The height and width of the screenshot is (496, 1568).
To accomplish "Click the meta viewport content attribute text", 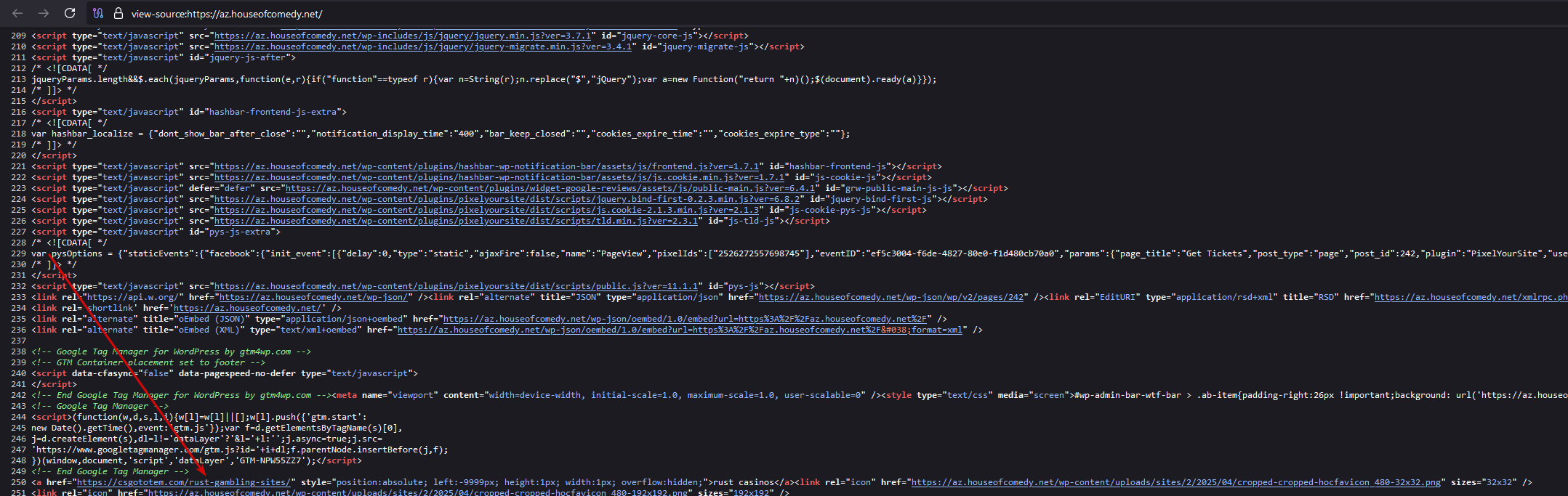I will [654, 395].
